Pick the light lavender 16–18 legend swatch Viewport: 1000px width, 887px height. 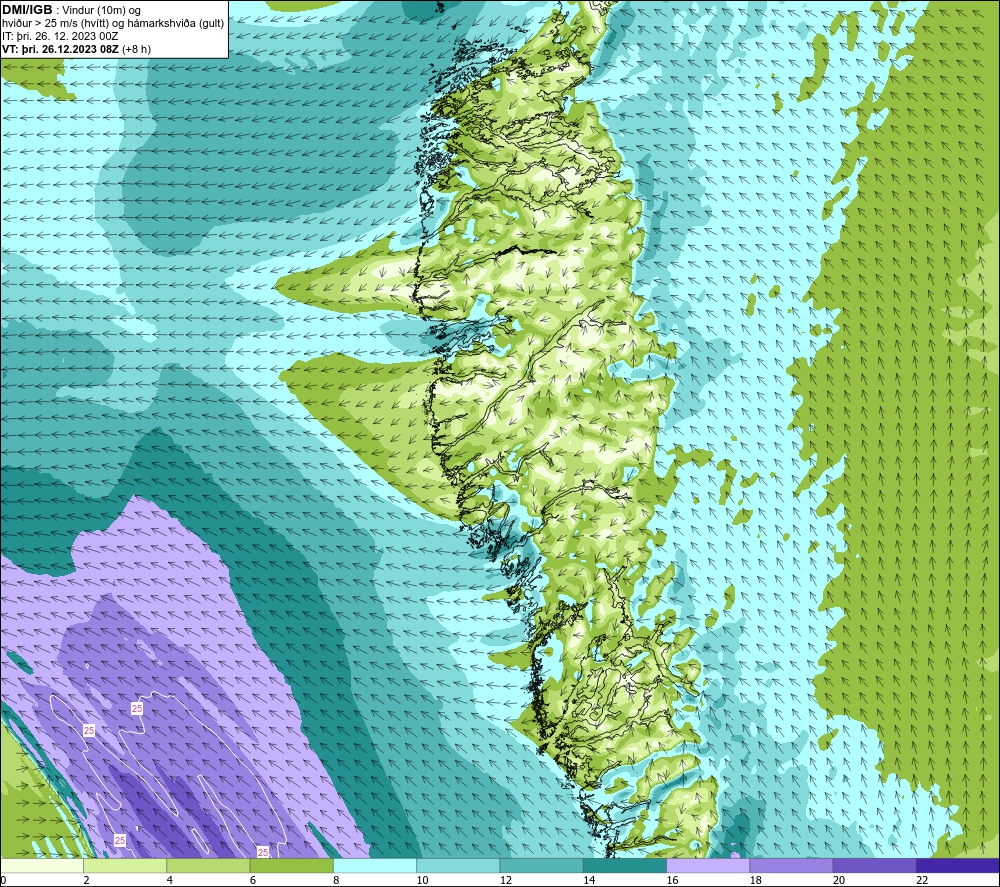pyautogui.click(x=708, y=865)
